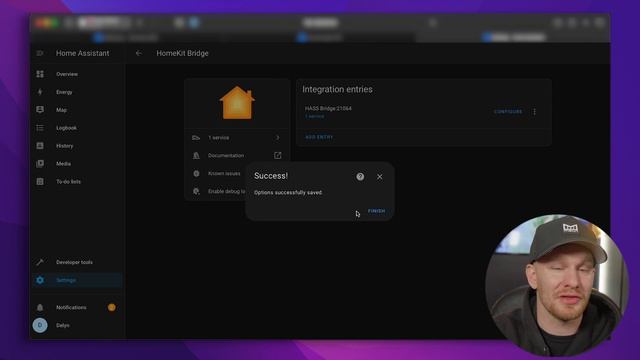Click the Enable debug logging bug icon
The height and width of the screenshot is (360, 640).
196,191
